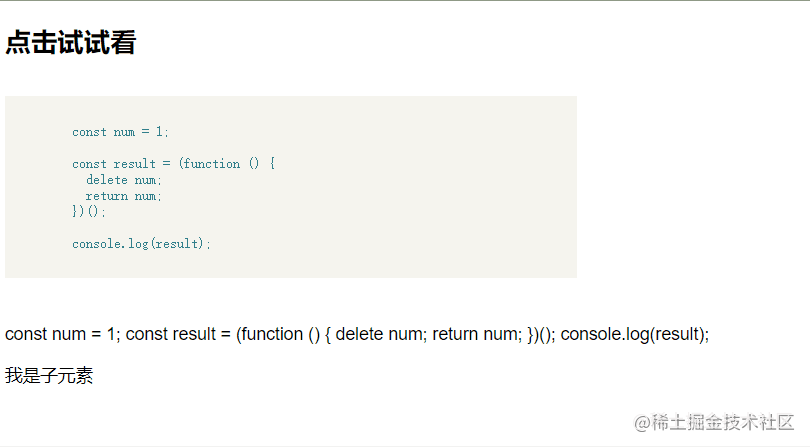Click the empty area right of code block
Screen dimensions: 810x447
[x=692, y=186]
